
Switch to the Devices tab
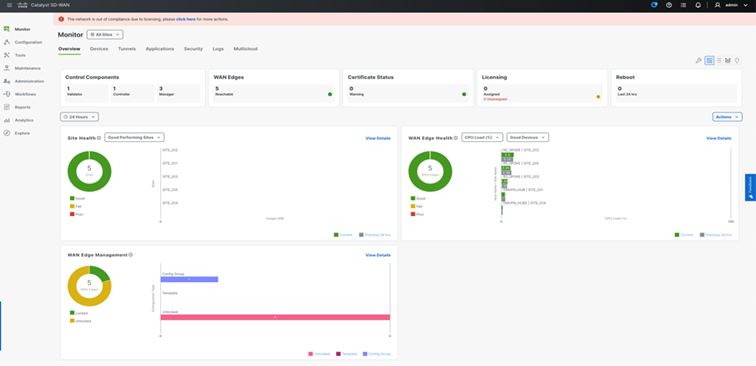pos(99,49)
